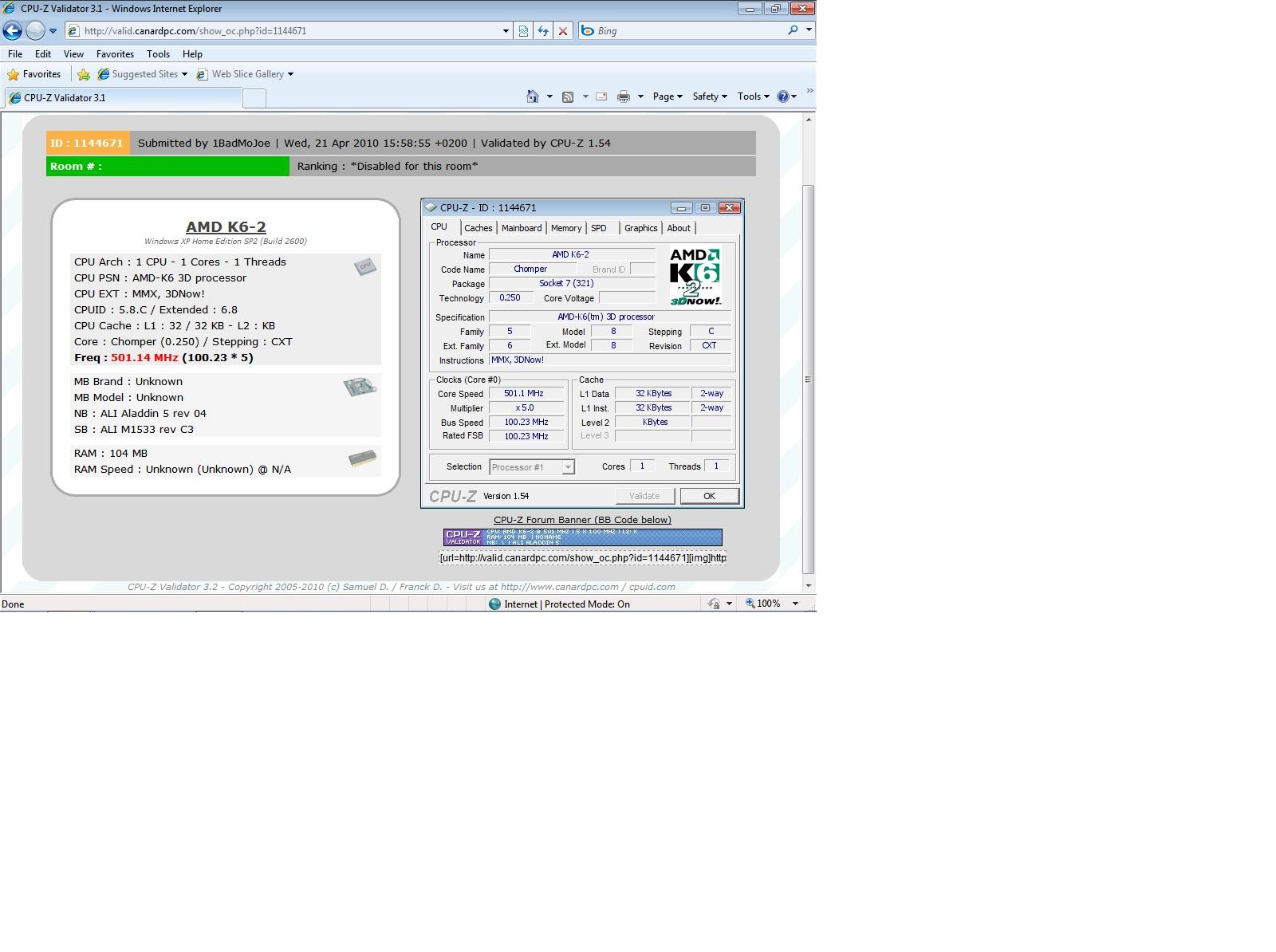Click the 100% zoom level button
The width and height of the screenshot is (1276, 952).
(763, 604)
